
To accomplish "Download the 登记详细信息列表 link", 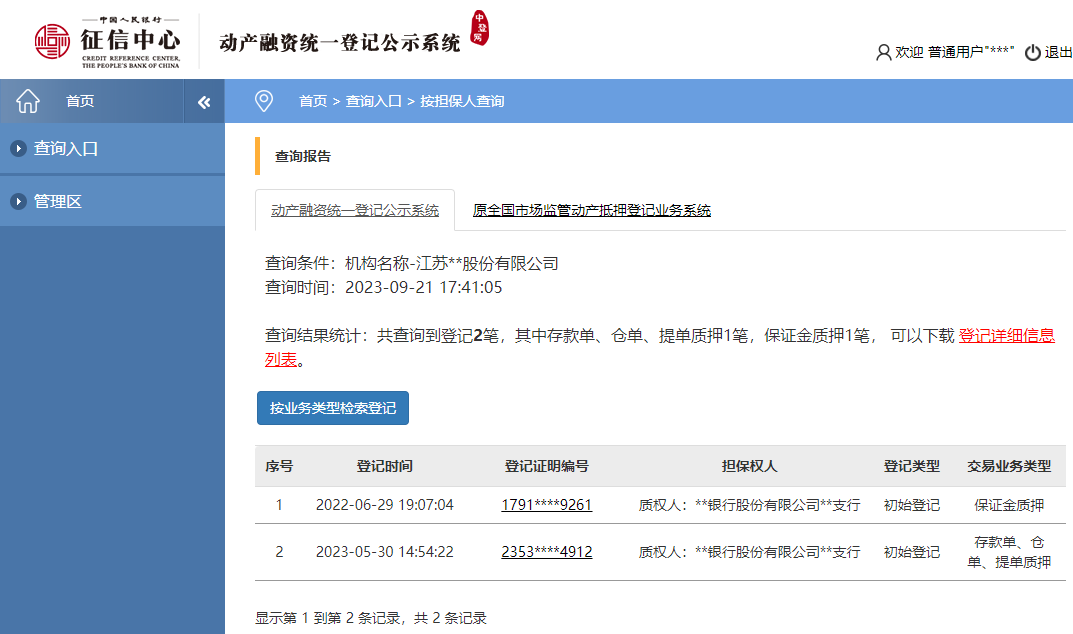I will click(x=1006, y=336).
